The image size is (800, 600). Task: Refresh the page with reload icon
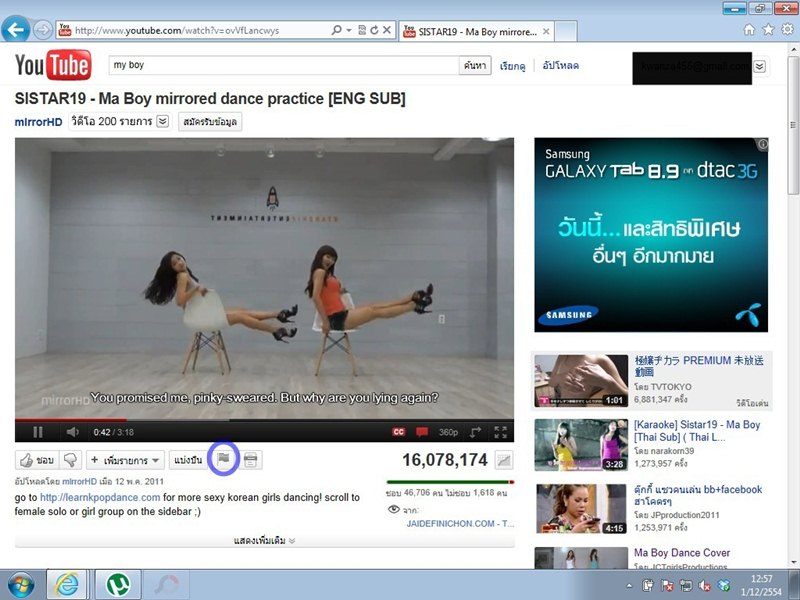tap(374, 30)
